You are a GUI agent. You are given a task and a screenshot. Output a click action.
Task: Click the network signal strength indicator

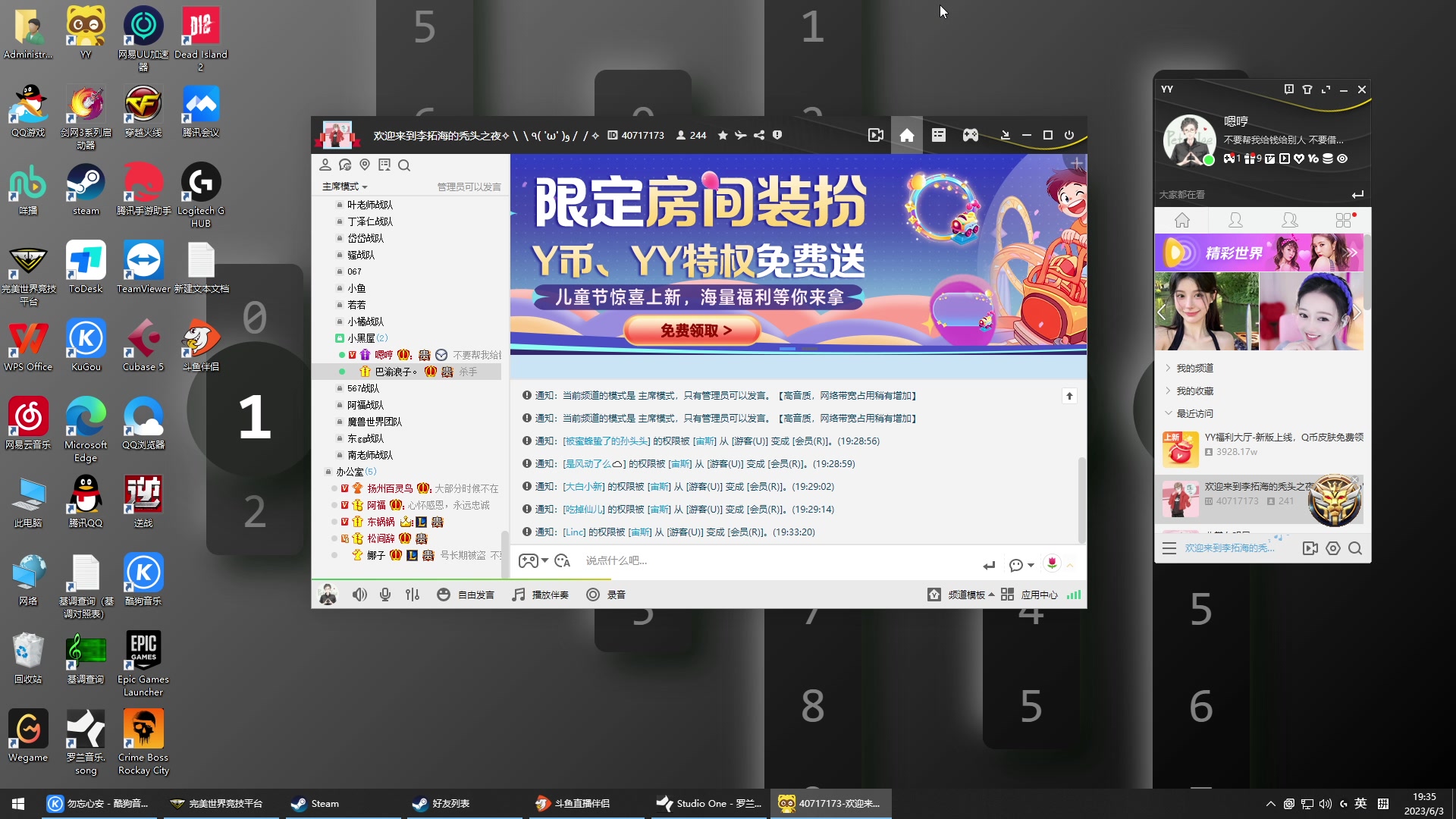pos(1074,595)
